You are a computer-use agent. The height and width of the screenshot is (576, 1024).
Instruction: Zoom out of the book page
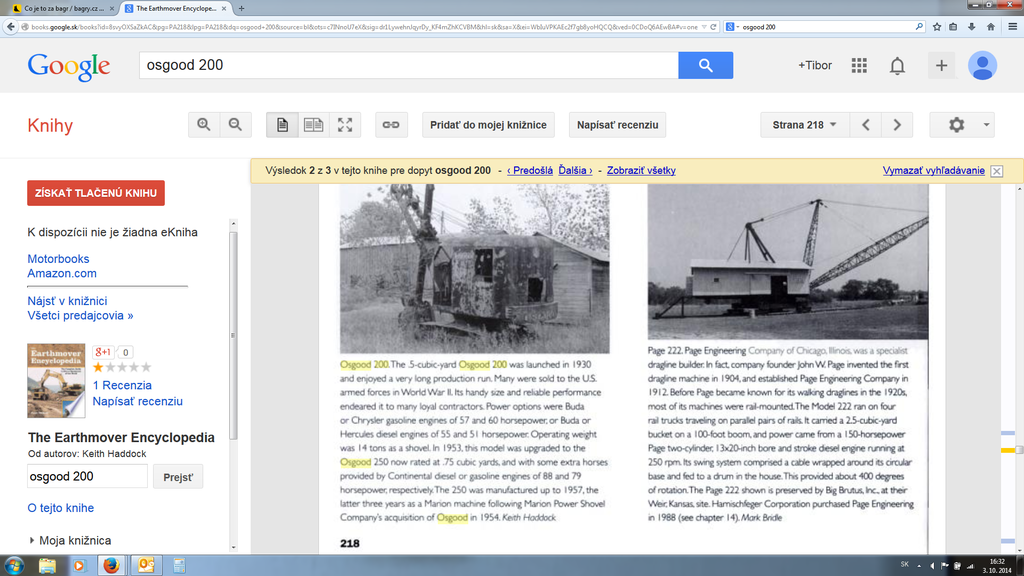pos(235,125)
